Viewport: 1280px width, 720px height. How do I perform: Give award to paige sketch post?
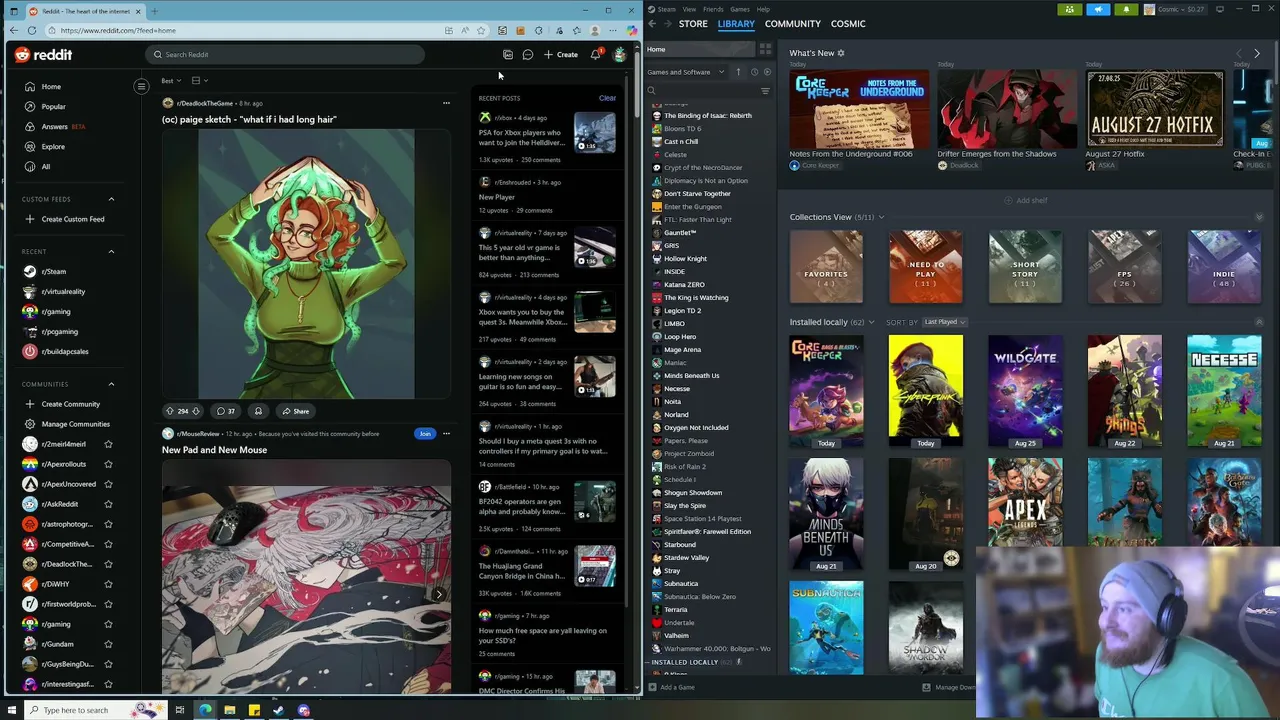click(x=258, y=411)
